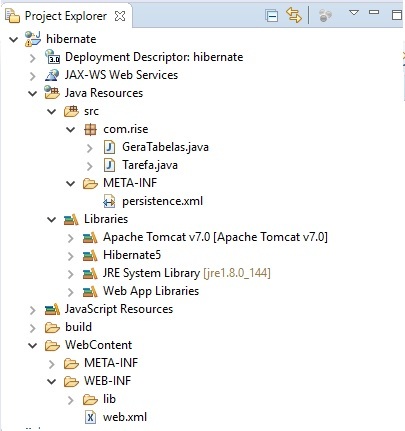405x431 pixels.
Task: Collapse the WebContent folder
Action: (32, 345)
